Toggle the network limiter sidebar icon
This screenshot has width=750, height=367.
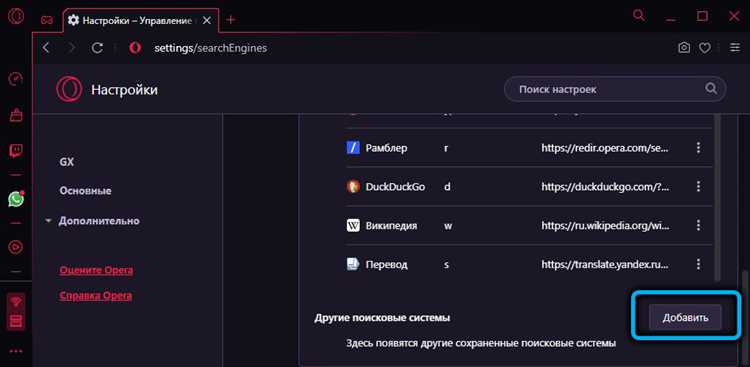(16, 302)
